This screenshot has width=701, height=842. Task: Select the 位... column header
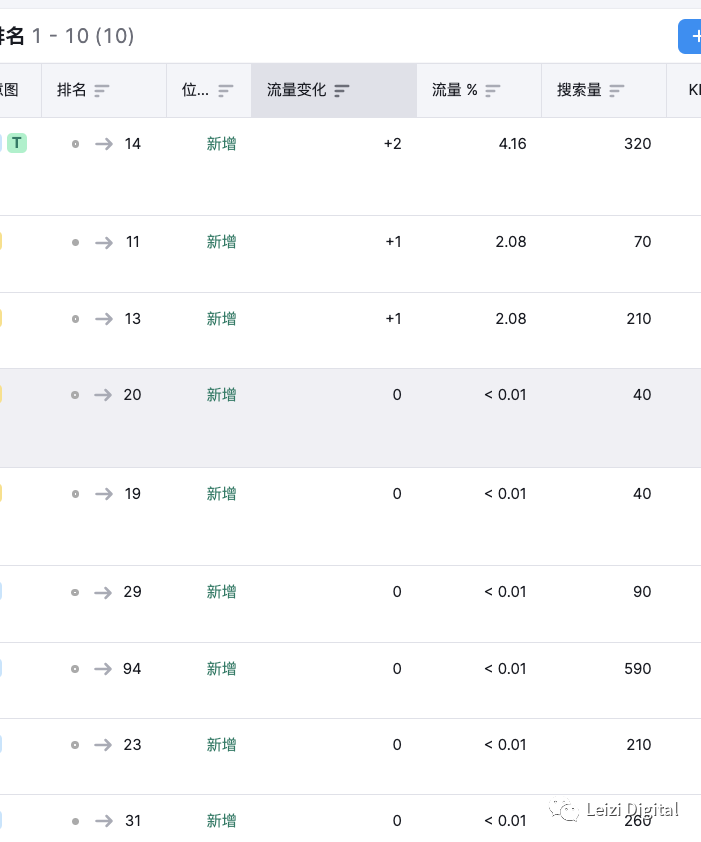pyautogui.click(x=195, y=90)
